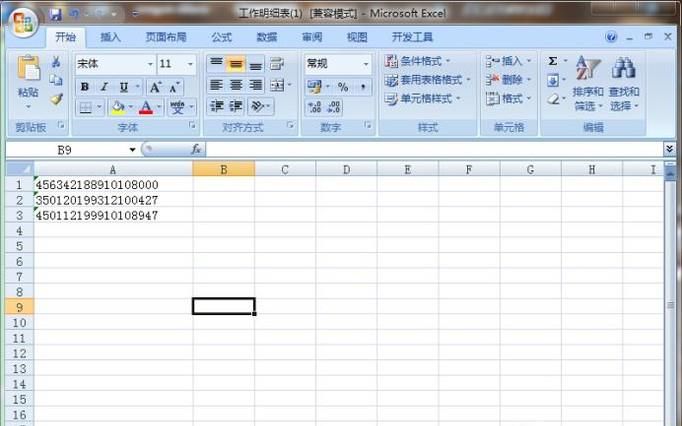Screen dimensions: 682x426
Task: Switch to the 公式 Formulas tab
Action: (222, 37)
